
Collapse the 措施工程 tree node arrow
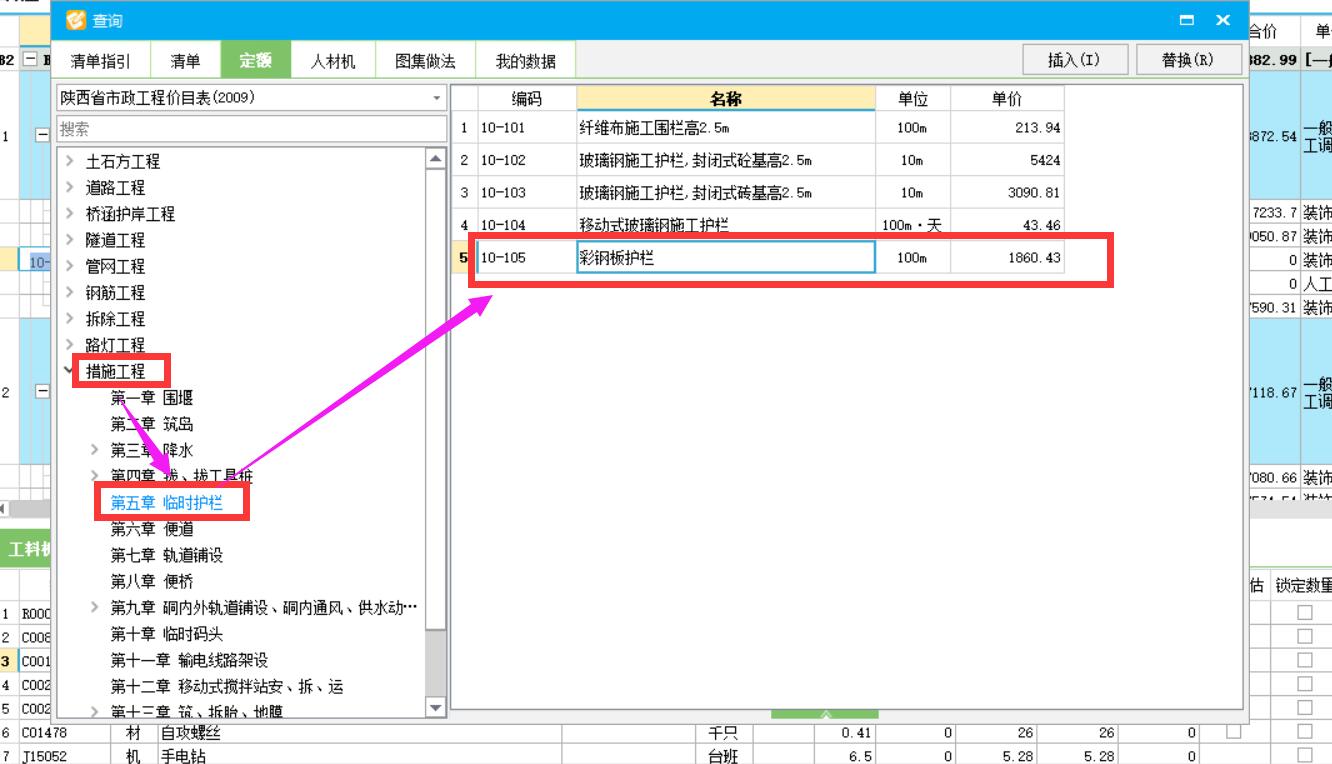click(x=69, y=371)
